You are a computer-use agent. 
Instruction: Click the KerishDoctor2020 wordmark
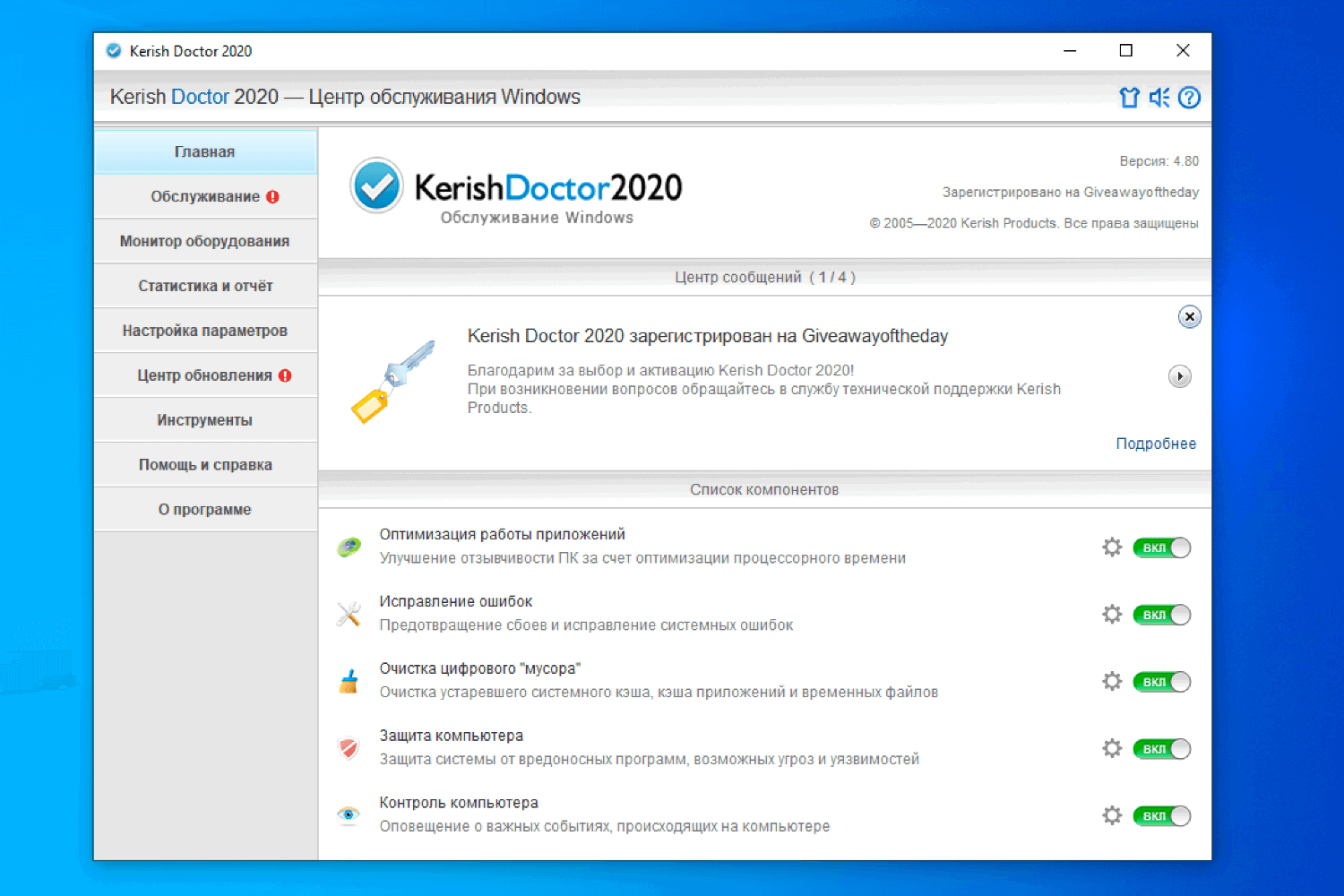[548, 187]
